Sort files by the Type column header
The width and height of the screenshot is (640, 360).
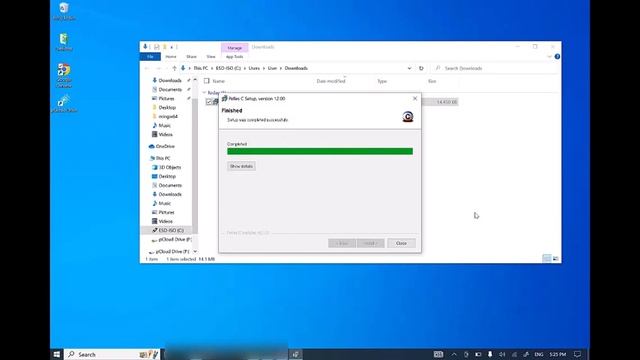pos(382,81)
